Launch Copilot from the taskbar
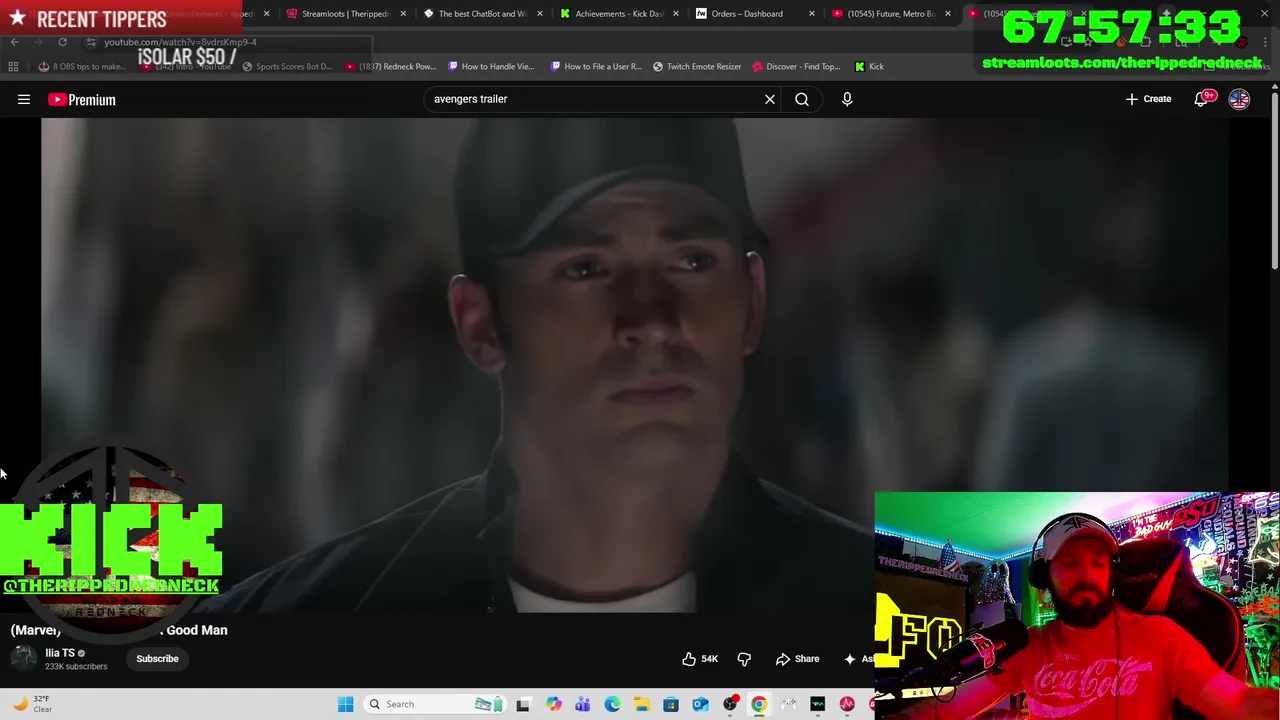Image resolution: width=1280 pixels, height=720 pixels. click(x=553, y=704)
